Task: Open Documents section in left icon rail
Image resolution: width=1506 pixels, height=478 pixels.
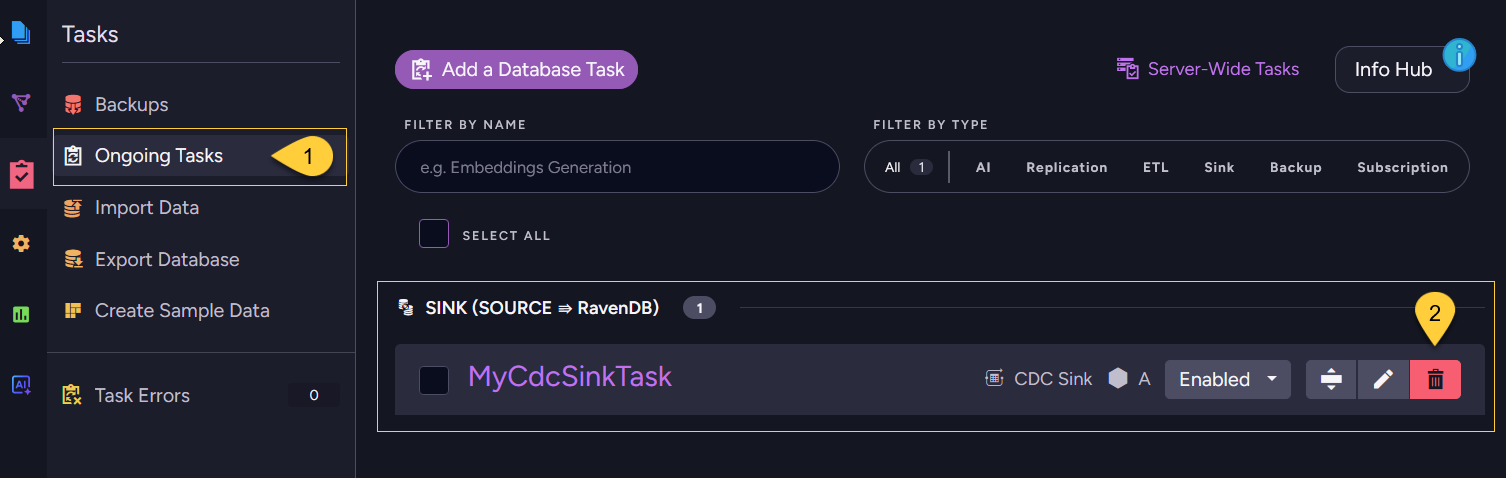Action: pyautogui.click(x=21, y=33)
